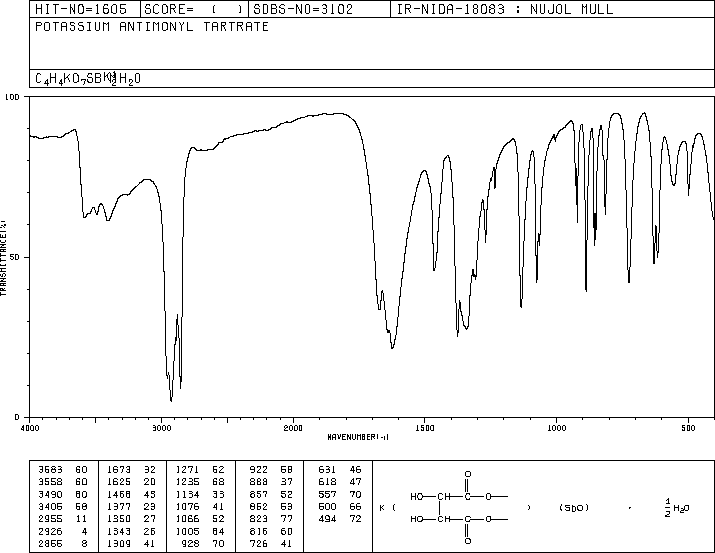
Task: Click the 100 y-axis tick label
Action: 12,97
